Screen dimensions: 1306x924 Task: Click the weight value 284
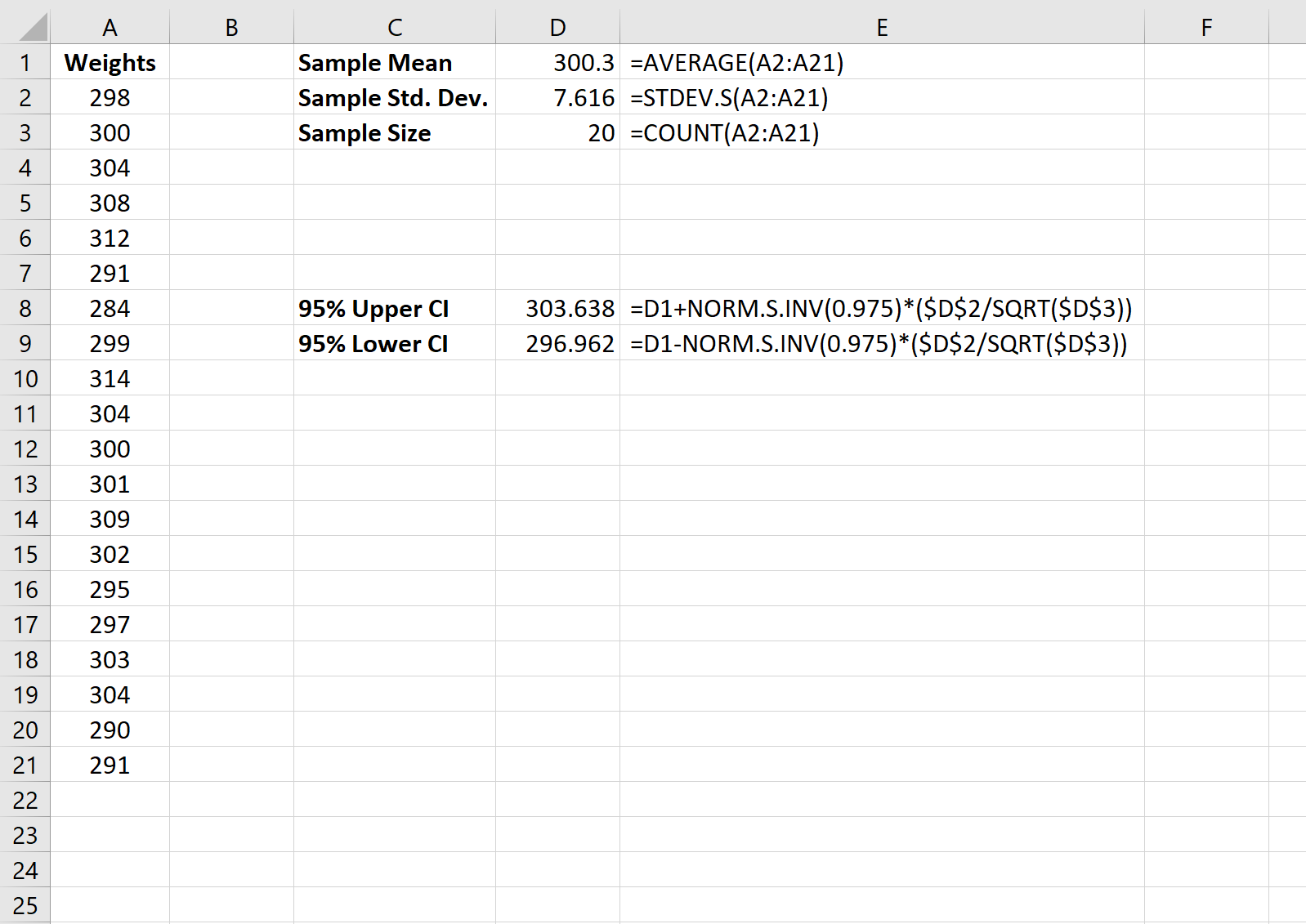[x=110, y=308]
